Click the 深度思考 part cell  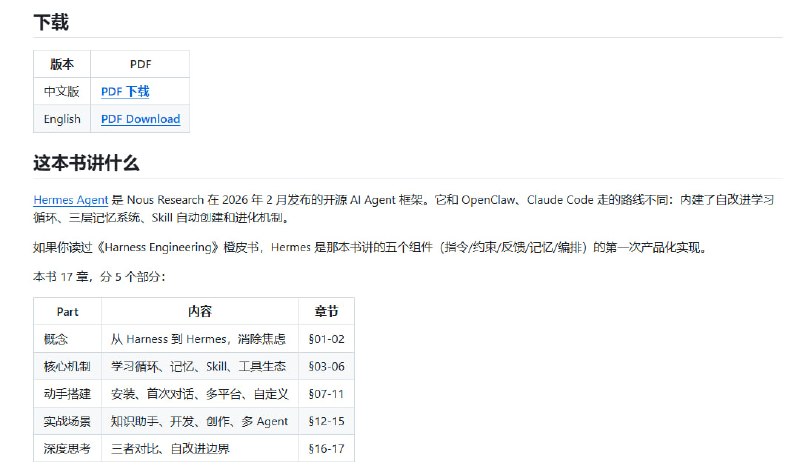[x=67, y=449]
